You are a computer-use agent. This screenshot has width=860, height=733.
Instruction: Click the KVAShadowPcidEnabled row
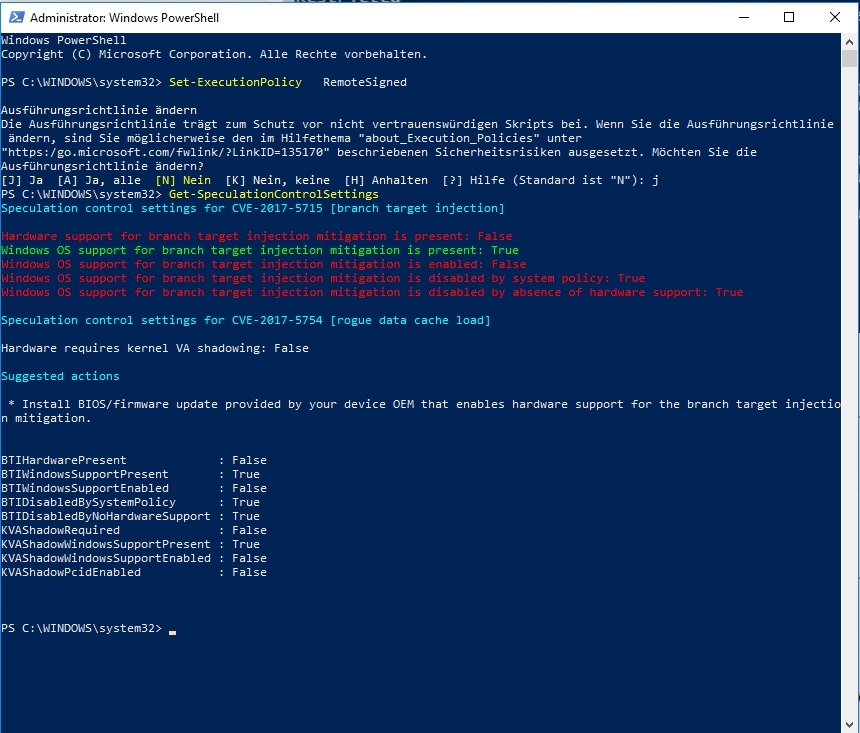click(x=134, y=572)
